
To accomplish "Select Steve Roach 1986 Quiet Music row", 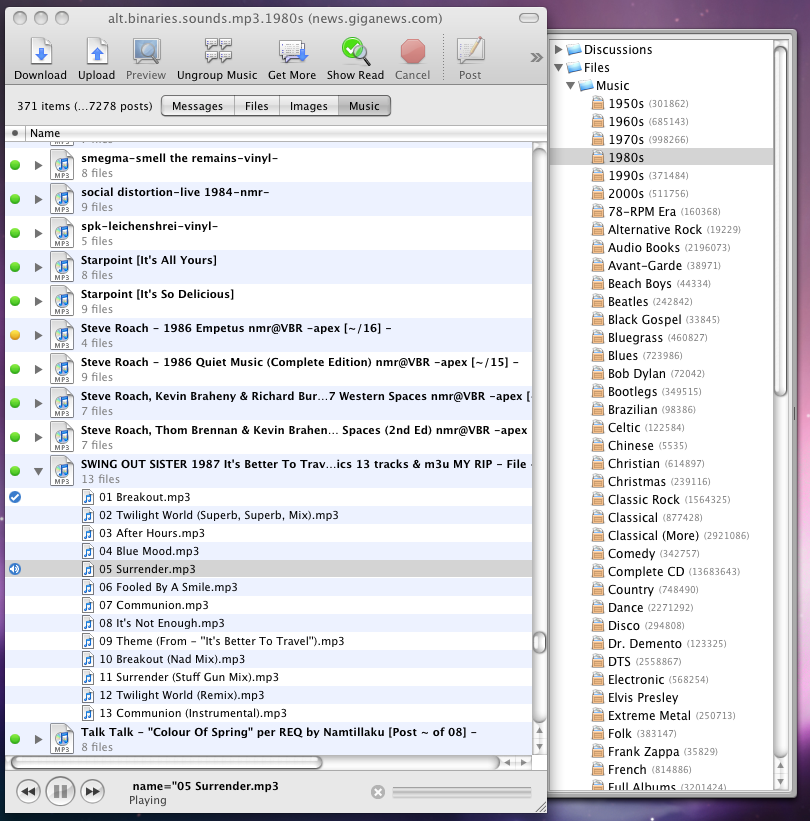I will point(269,369).
